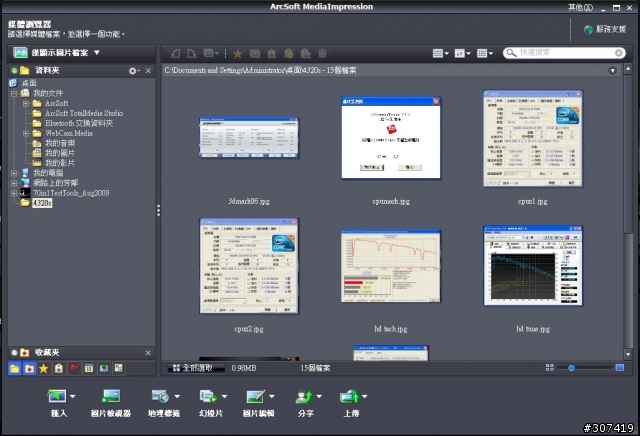Click the 分享 share icon

pos(304,396)
